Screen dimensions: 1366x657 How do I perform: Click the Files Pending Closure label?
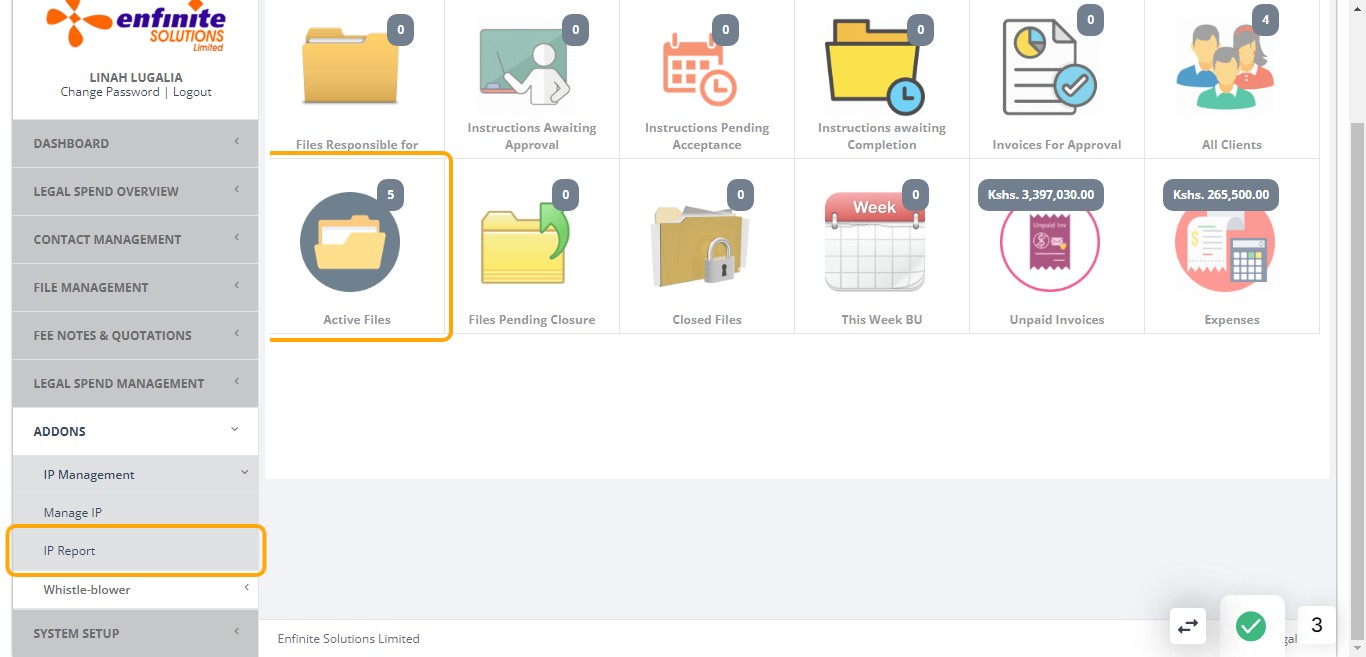(x=532, y=320)
